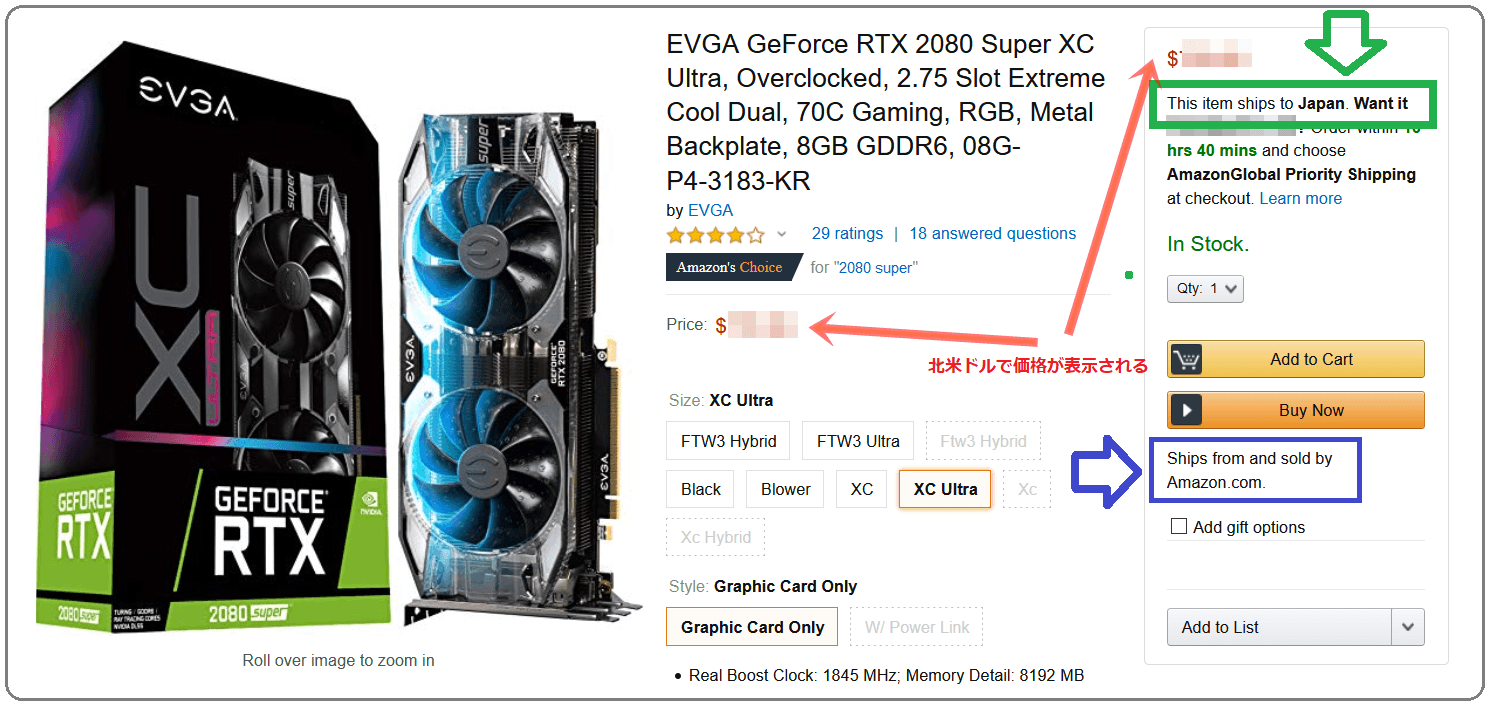1491x705 pixels.
Task: Select Graphic Card Only style
Action: [x=753, y=627]
